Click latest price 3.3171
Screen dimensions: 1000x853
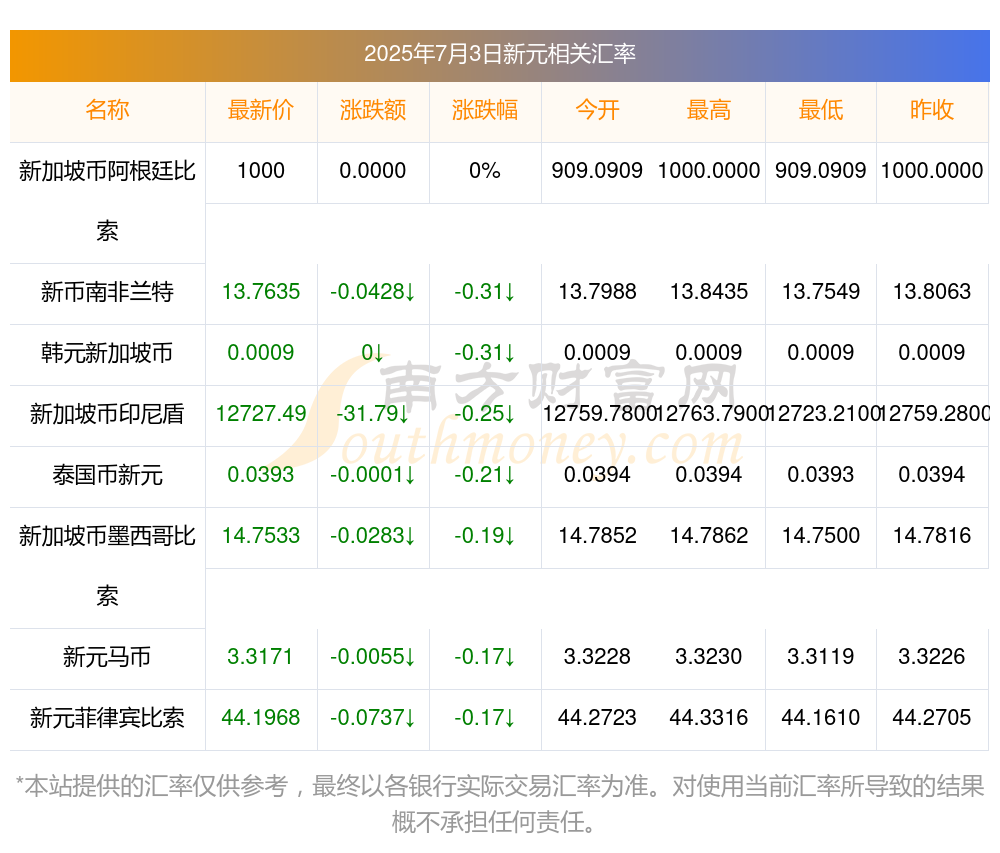(x=260, y=656)
